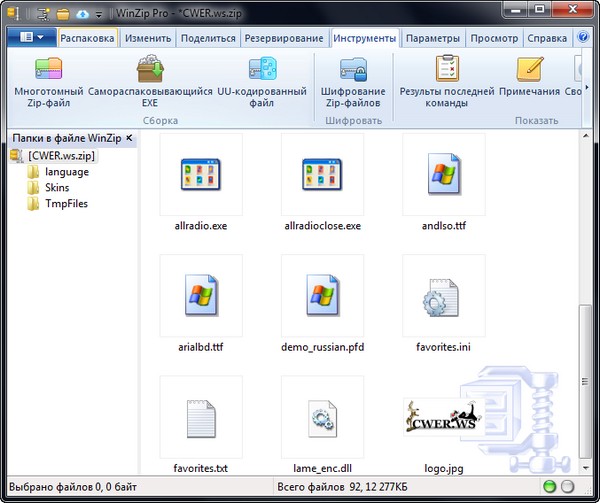
Task: Select the language folder in the tree
Action: [66, 171]
